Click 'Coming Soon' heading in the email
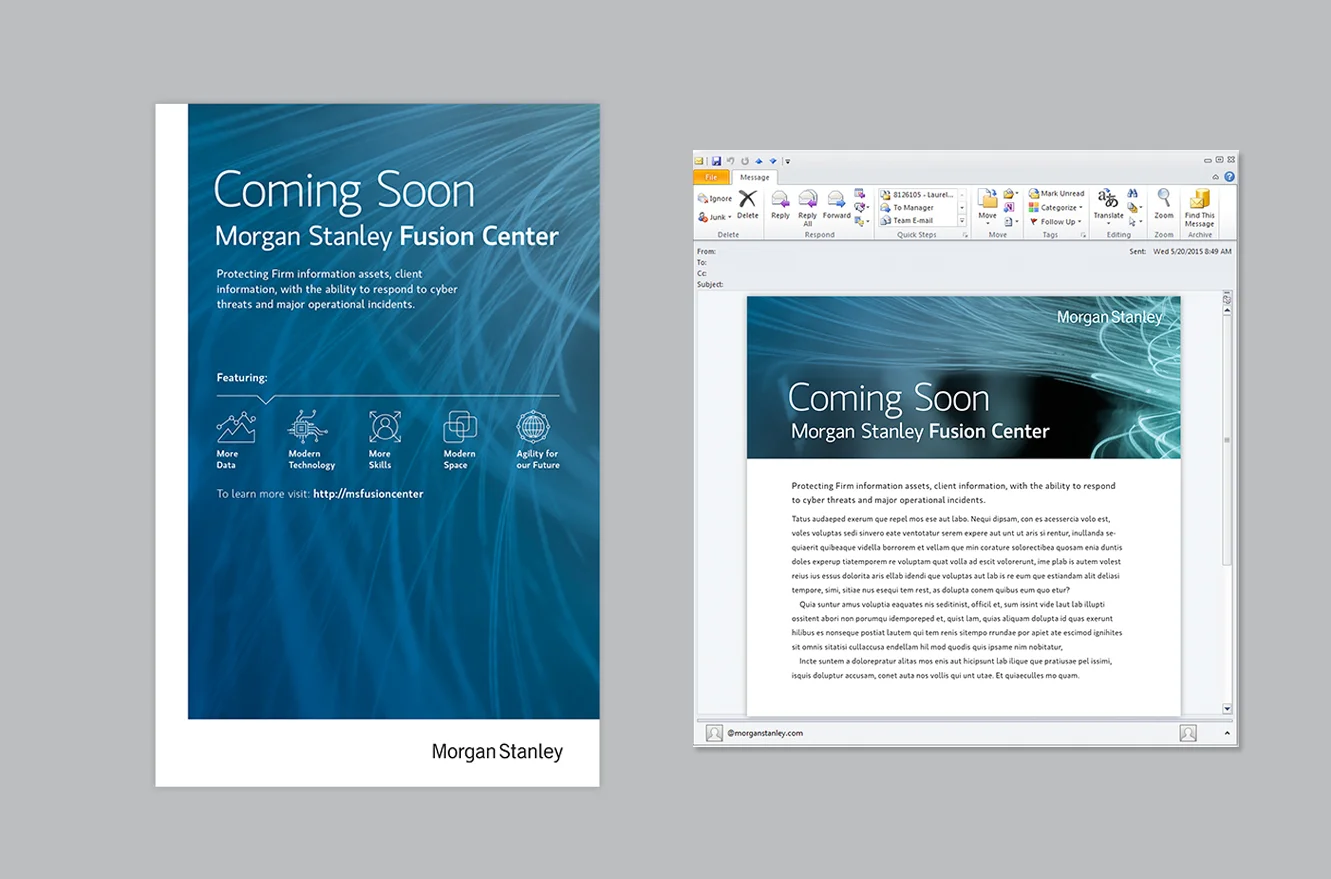This screenshot has height=879, width=1331. [x=889, y=398]
